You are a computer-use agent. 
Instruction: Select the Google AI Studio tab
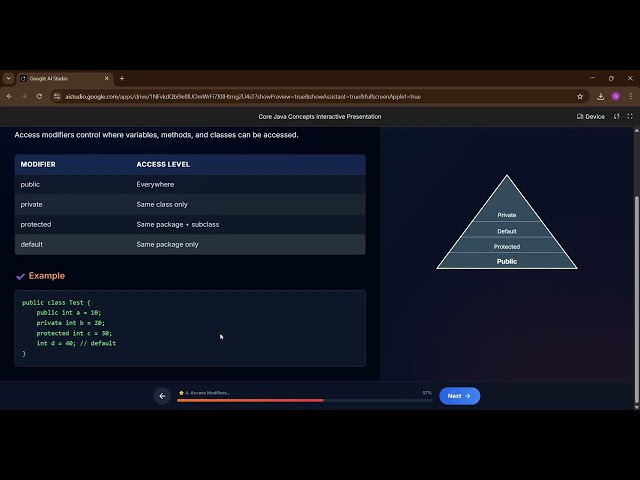click(62, 78)
